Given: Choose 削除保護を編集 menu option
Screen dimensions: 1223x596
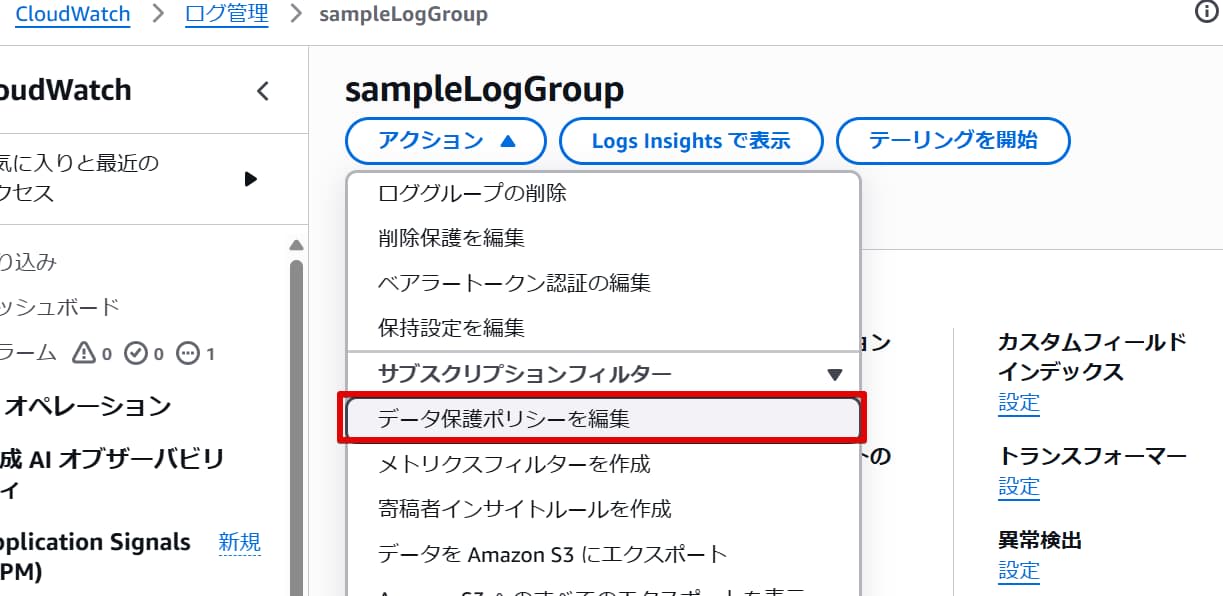Looking at the screenshot, I should pos(451,238).
